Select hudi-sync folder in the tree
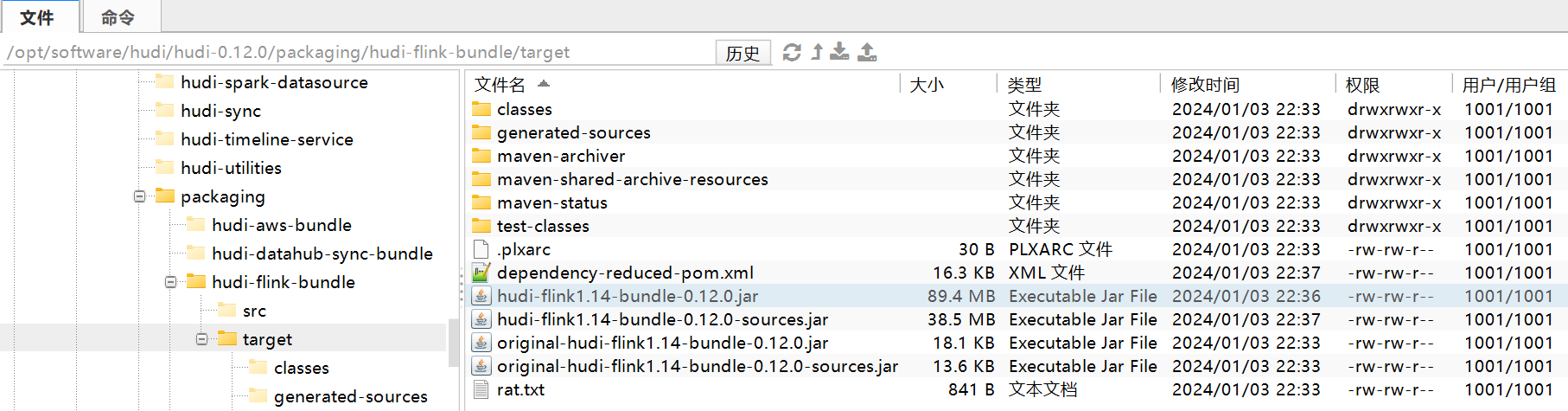The image size is (1568, 411). point(220,111)
